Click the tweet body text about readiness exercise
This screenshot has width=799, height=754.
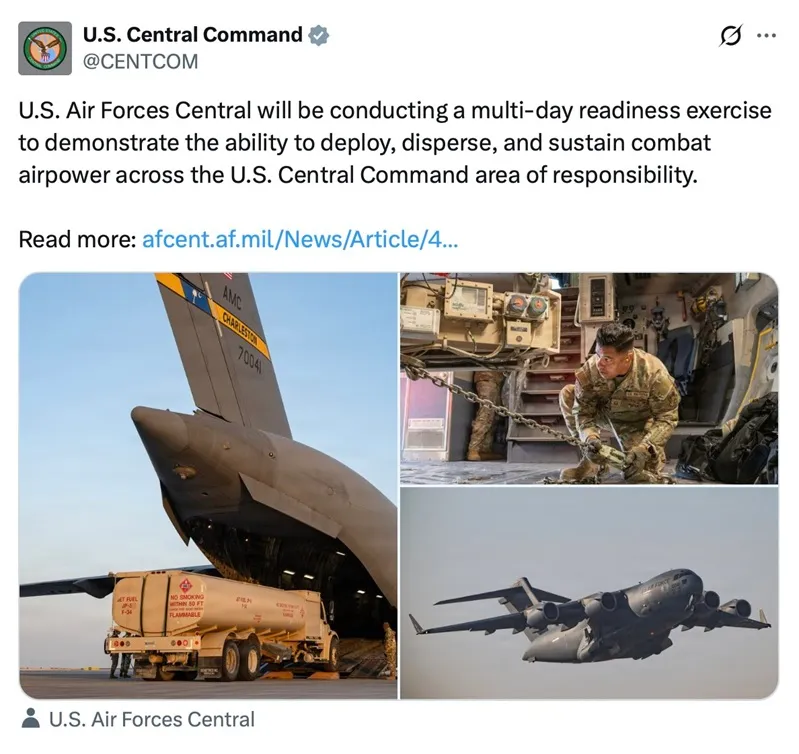pos(395,143)
